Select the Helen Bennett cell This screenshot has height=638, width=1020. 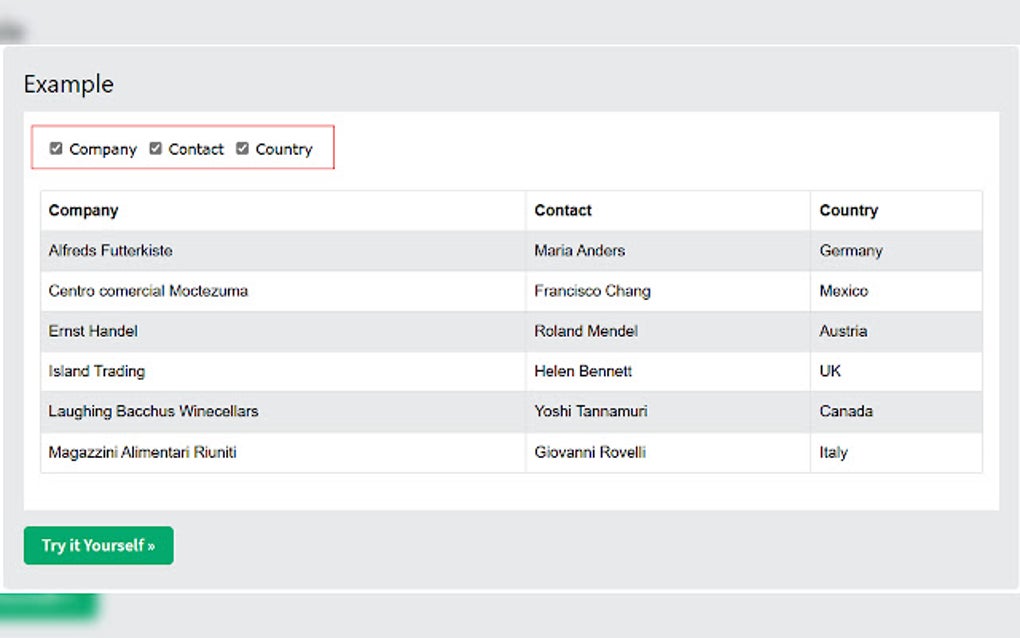pos(583,371)
